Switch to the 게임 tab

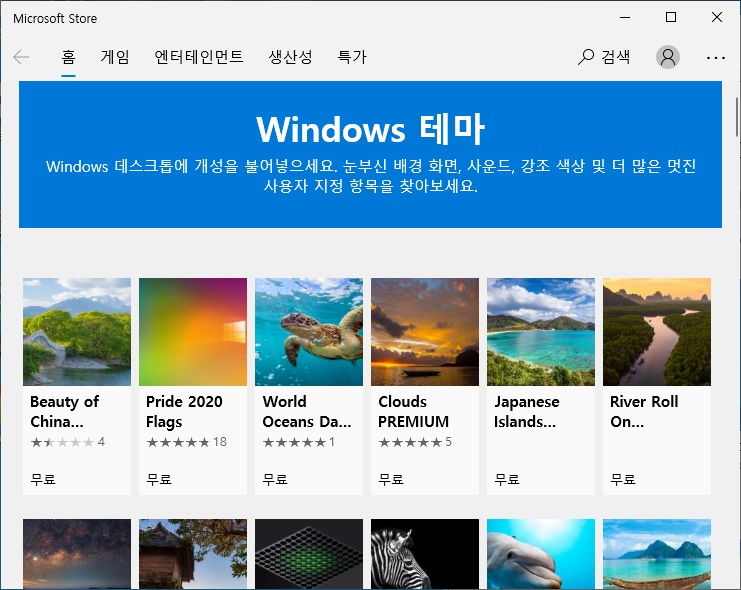[x=115, y=57]
